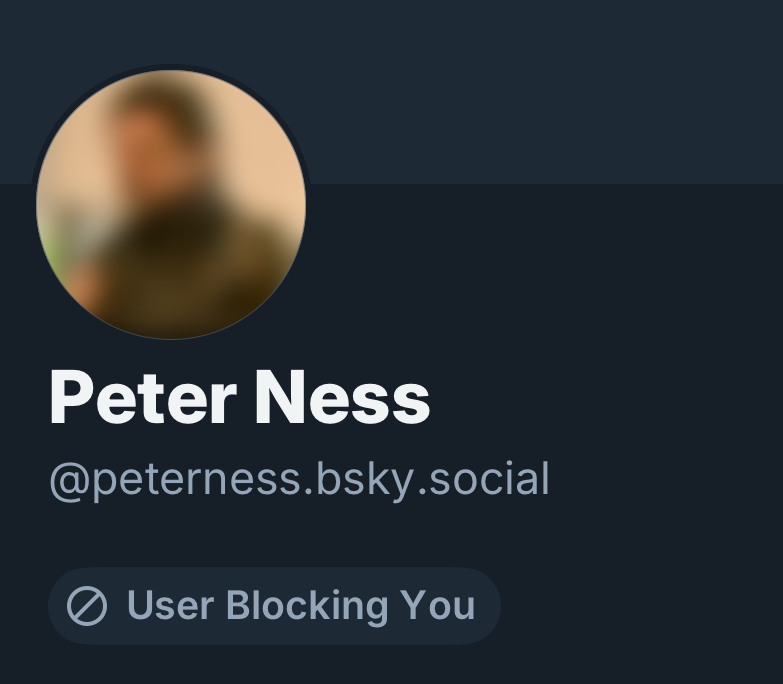Click the empty area right of the block badge

coord(640,606)
